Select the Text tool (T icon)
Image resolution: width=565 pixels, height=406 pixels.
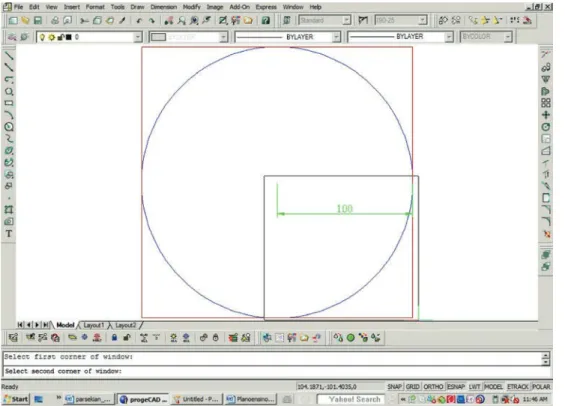click(x=9, y=233)
